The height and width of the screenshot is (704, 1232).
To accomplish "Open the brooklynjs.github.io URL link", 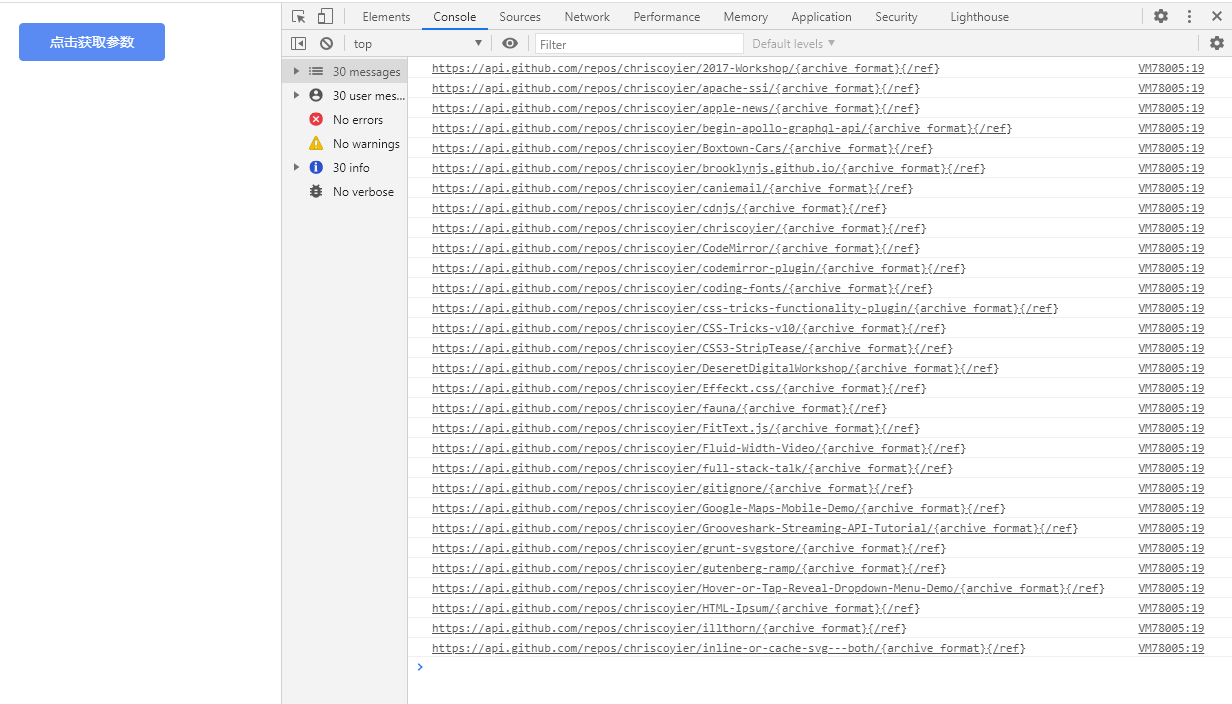I will [x=709, y=168].
